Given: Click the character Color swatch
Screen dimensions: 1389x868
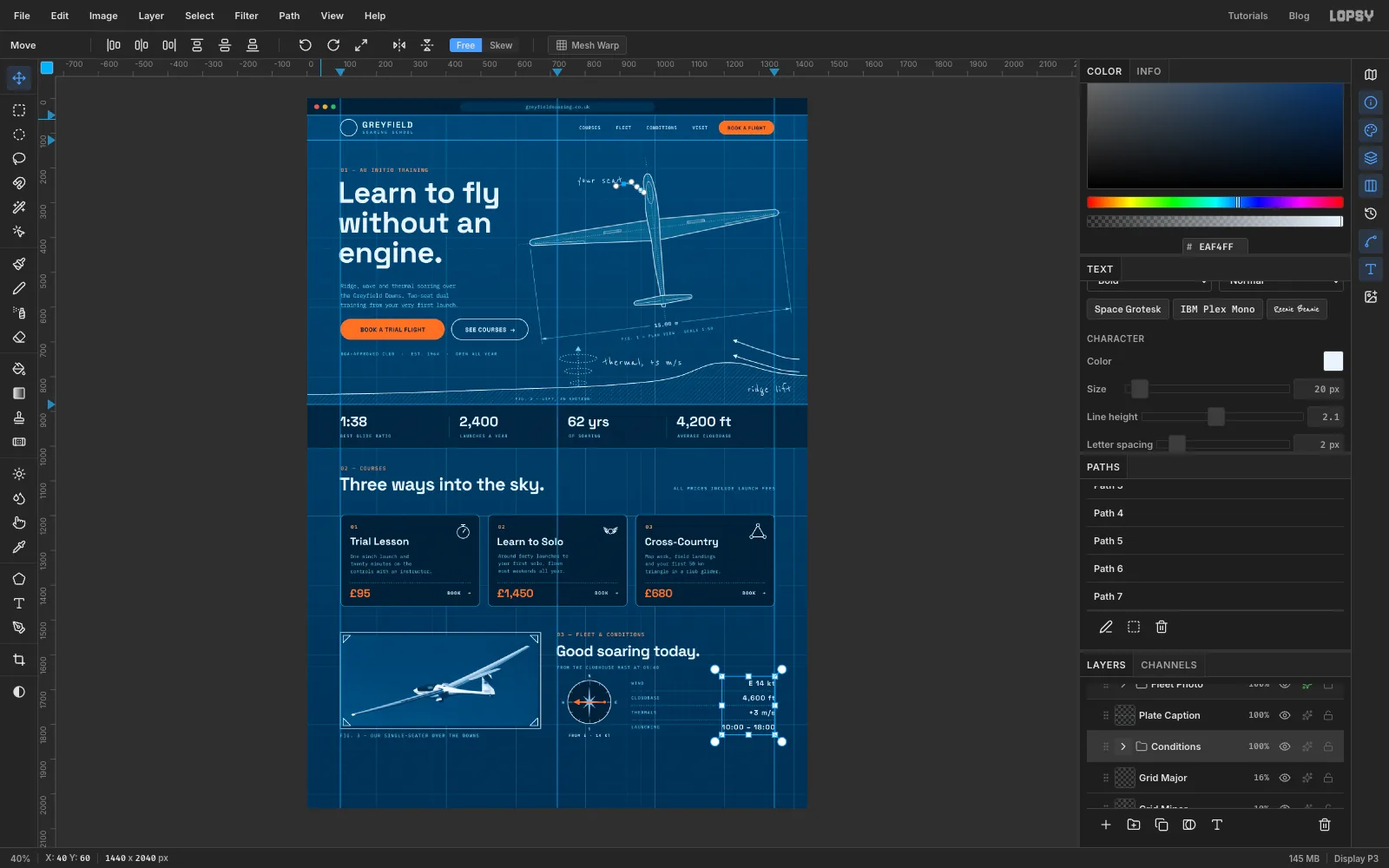Looking at the screenshot, I should click(1333, 361).
